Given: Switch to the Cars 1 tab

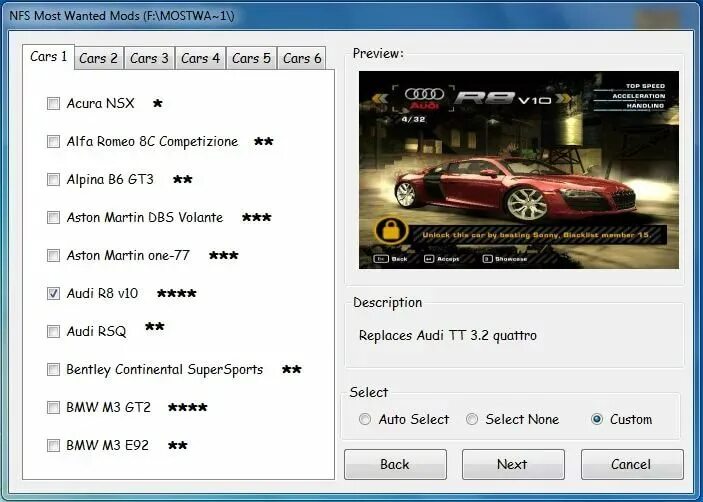Looking at the screenshot, I should (48, 57).
